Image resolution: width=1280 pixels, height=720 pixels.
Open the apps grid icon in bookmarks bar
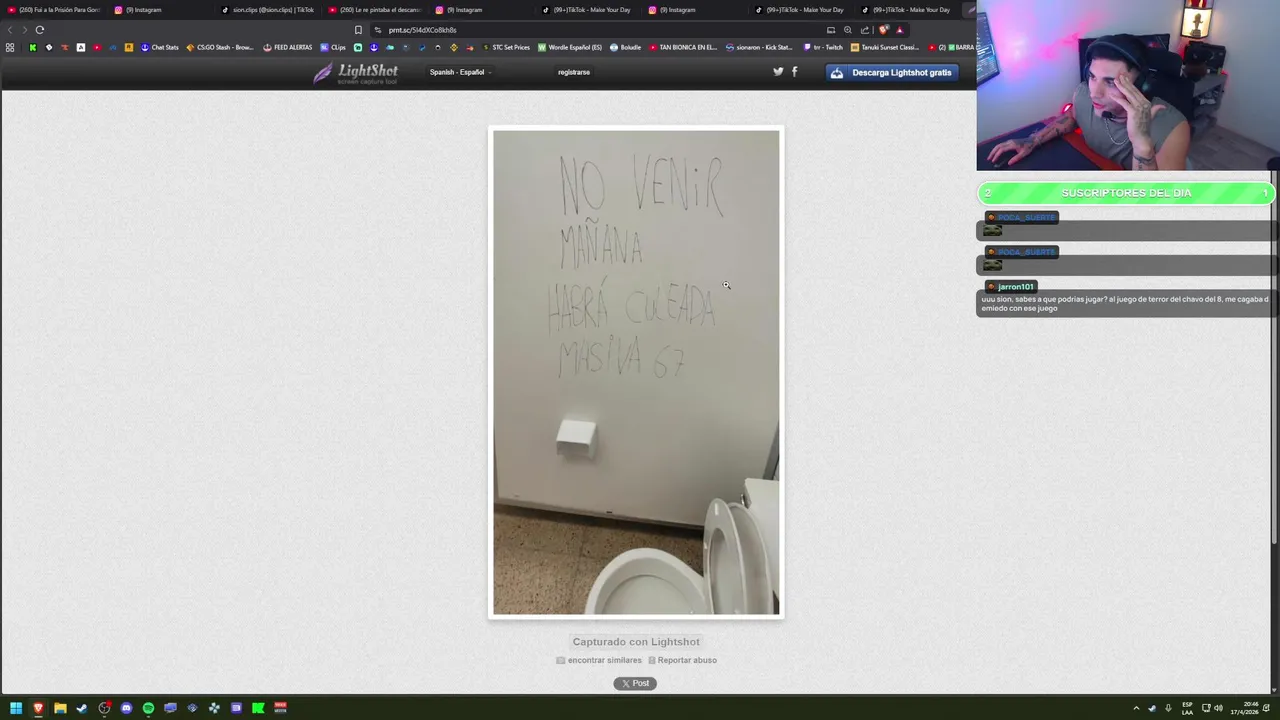pyautogui.click(x=10, y=47)
